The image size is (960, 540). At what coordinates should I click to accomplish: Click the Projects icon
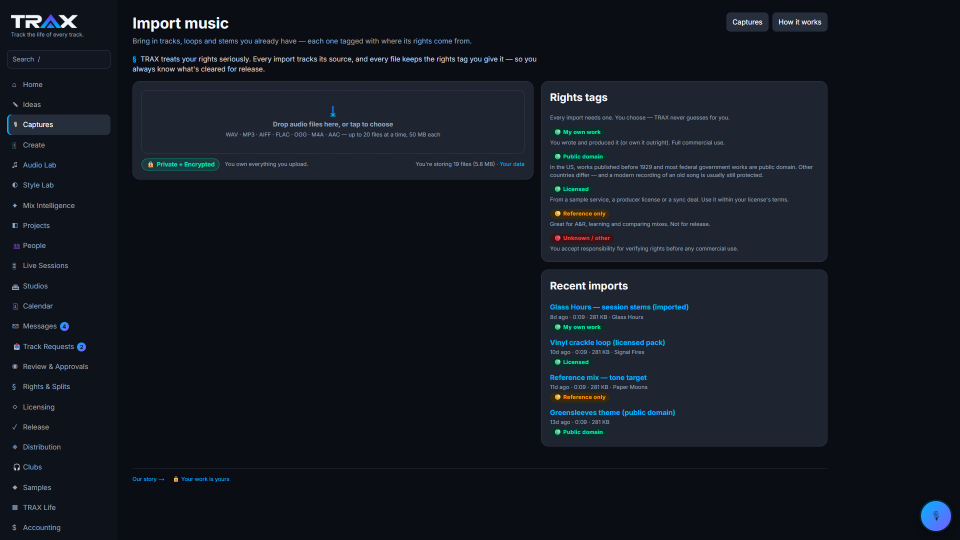click(15, 225)
